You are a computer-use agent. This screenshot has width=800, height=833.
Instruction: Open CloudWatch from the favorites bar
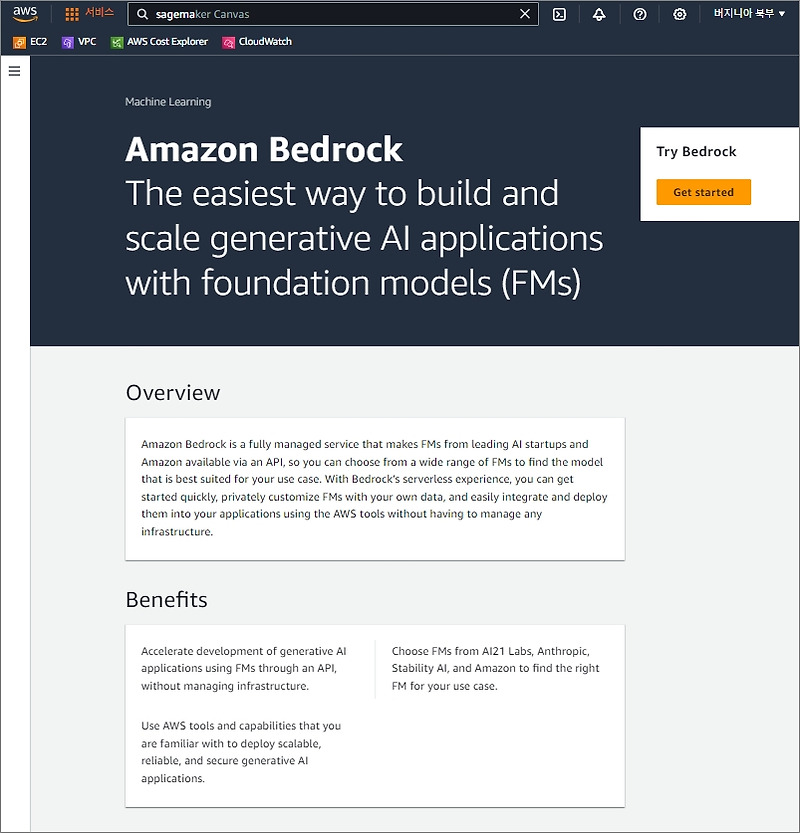coord(262,42)
